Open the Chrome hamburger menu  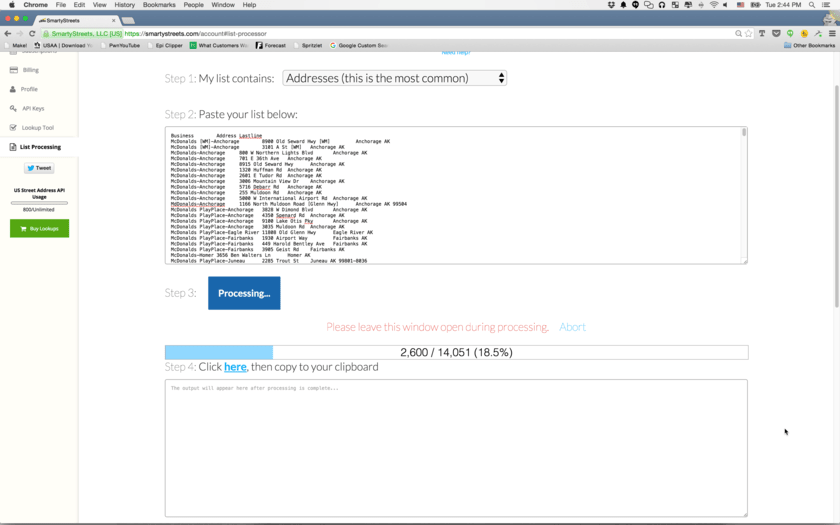pyautogui.click(x=832, y=33)
